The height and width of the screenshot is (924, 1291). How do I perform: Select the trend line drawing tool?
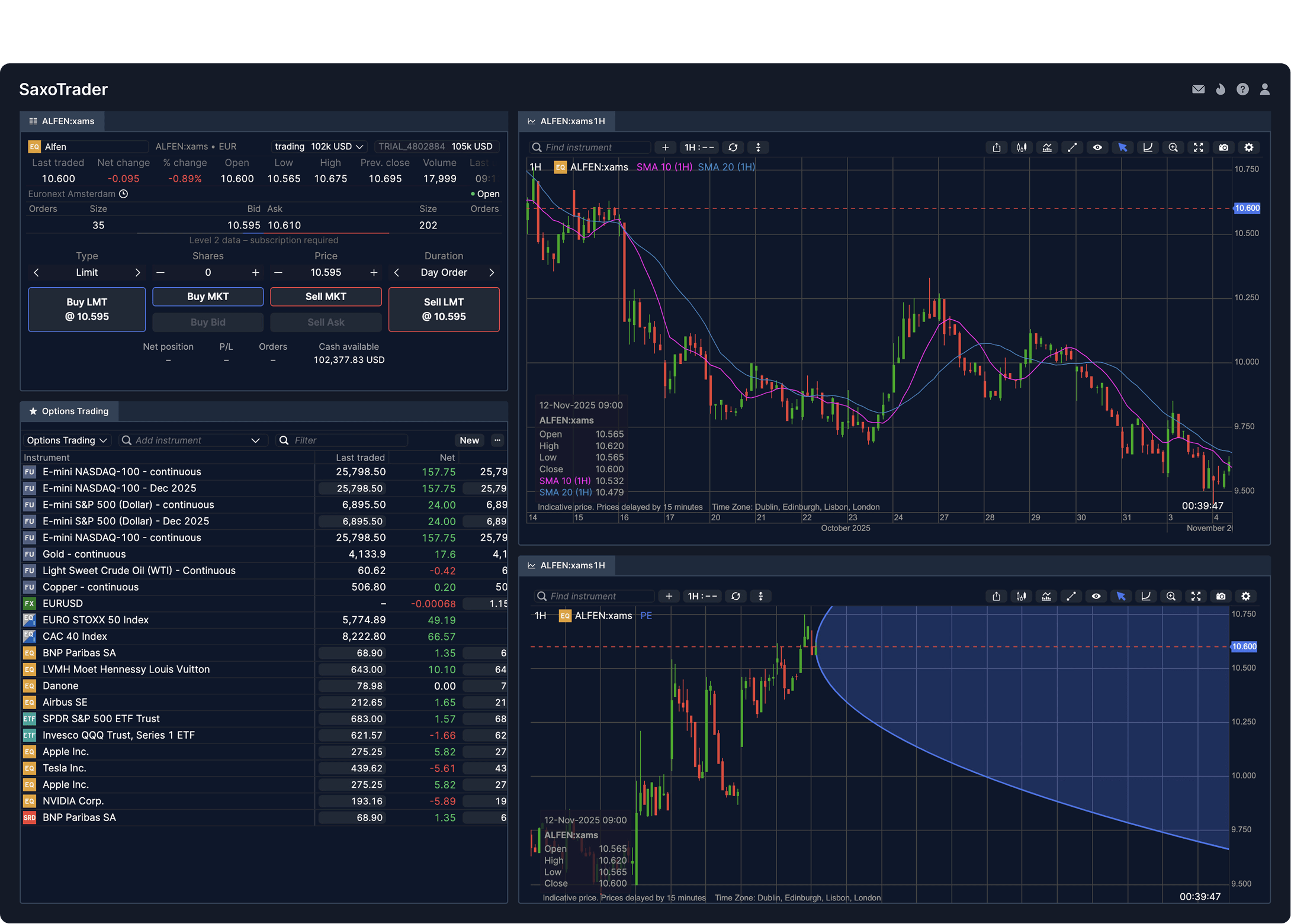tap(1072, 147)
